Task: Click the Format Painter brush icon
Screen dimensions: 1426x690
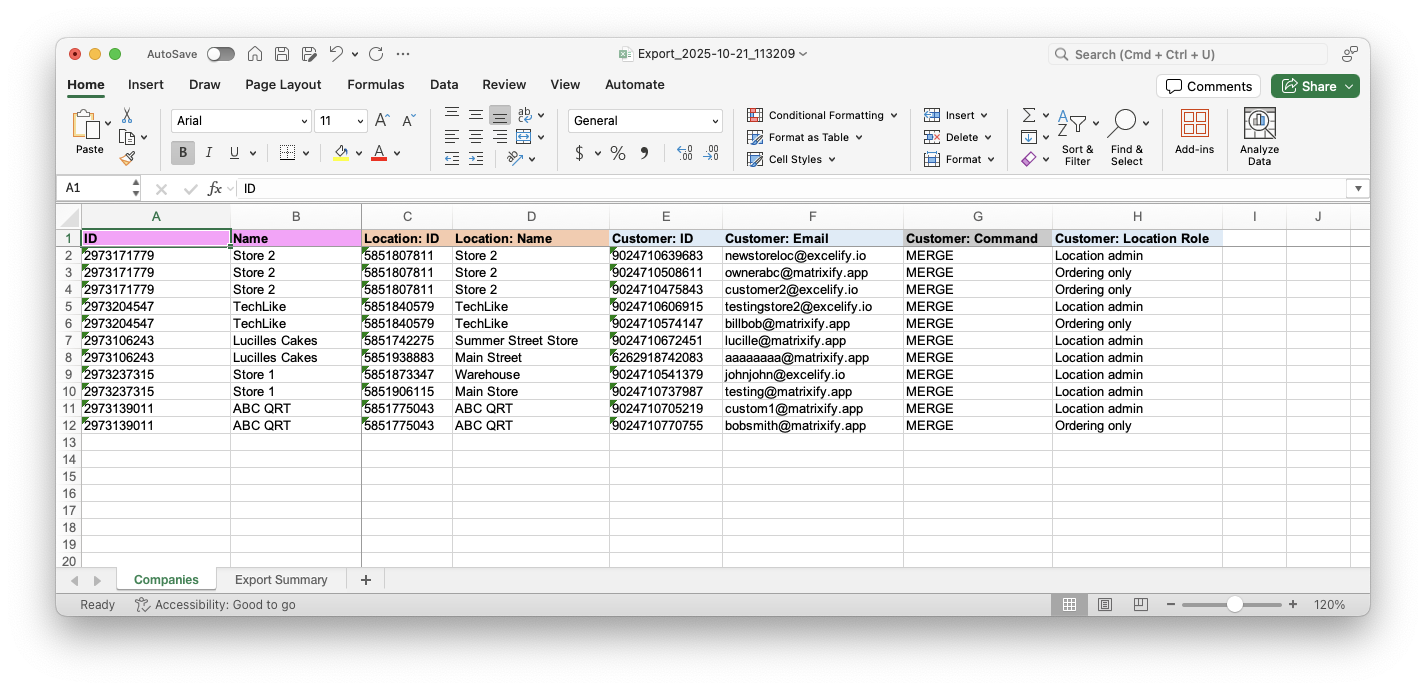Action: click(127, 158)
